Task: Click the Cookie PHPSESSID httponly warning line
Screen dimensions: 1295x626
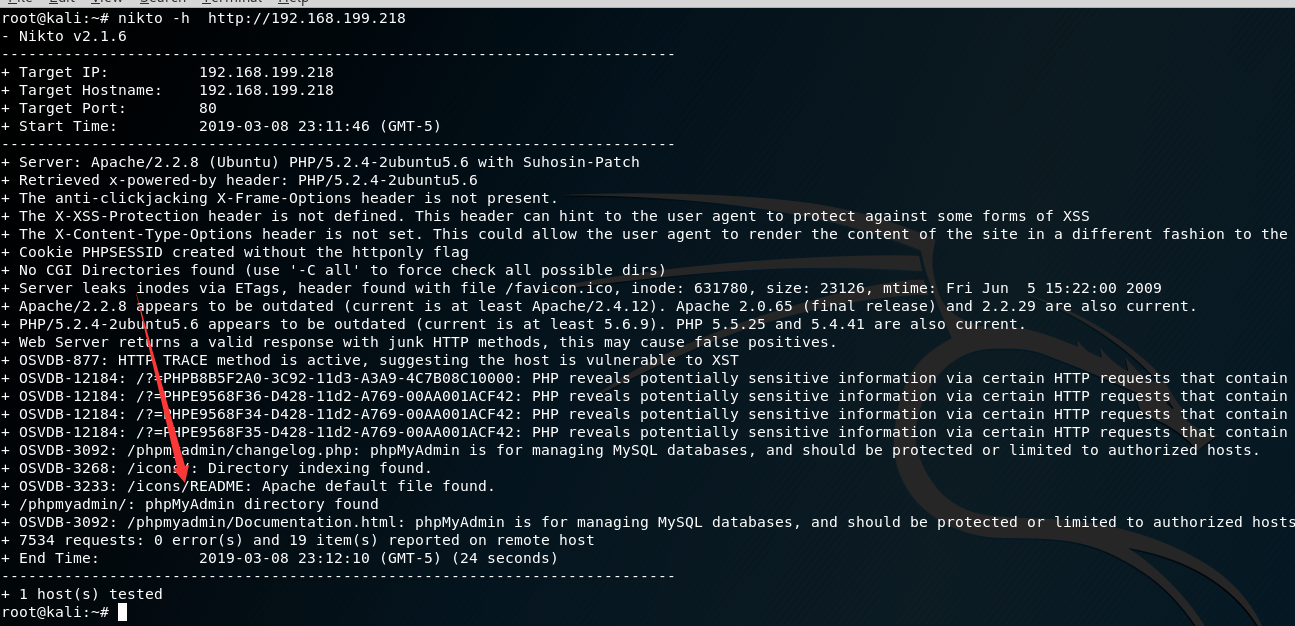Action: point(243,252)
